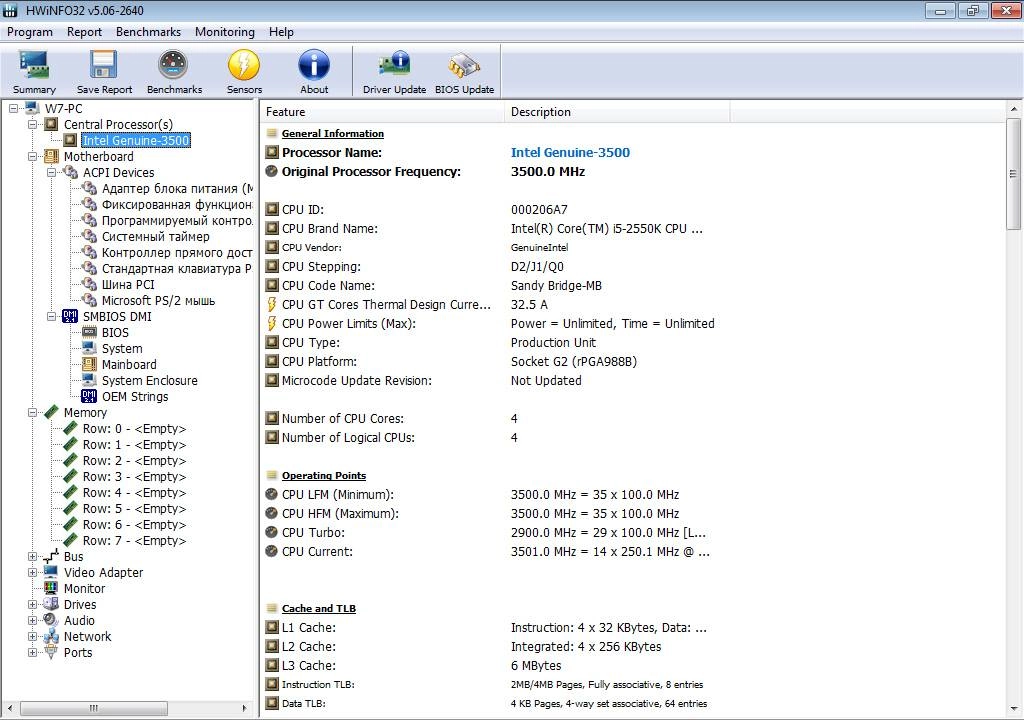Click the Driver Update toolbar icon
1024x720 pixels.
pyautogui.click(x=394, y=65)
